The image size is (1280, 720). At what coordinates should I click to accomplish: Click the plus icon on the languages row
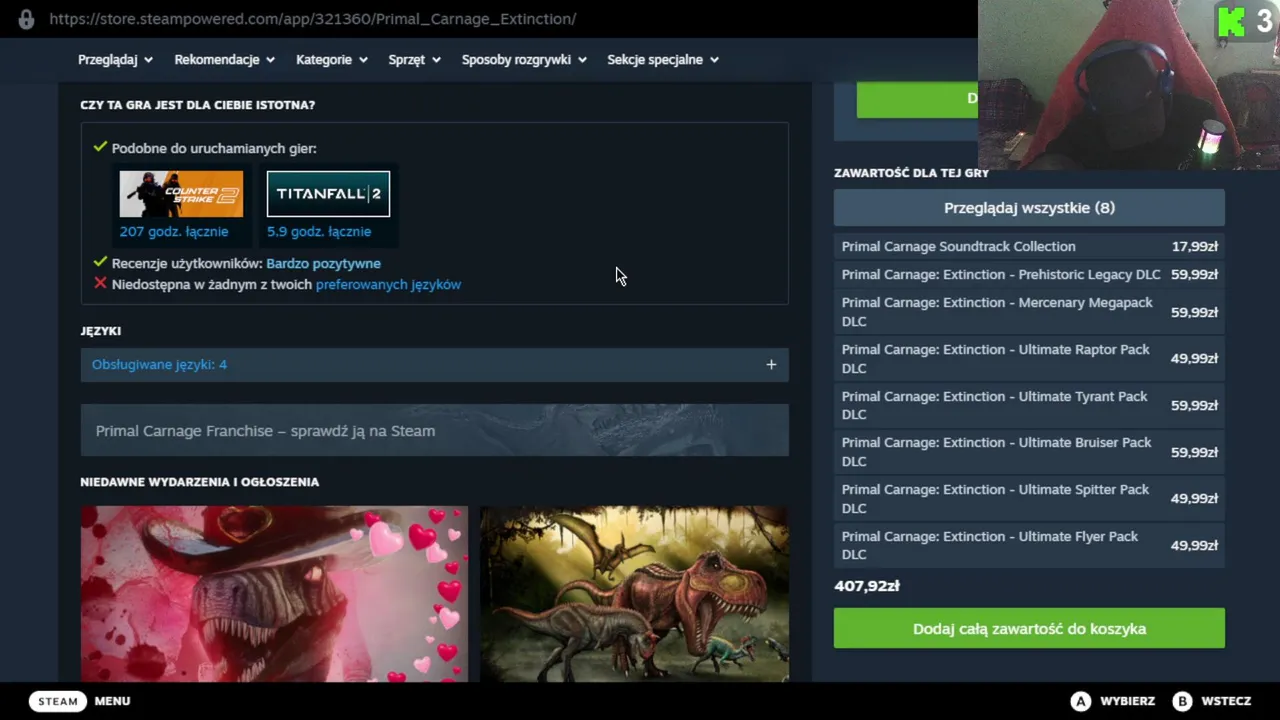(x=771, y=364)
